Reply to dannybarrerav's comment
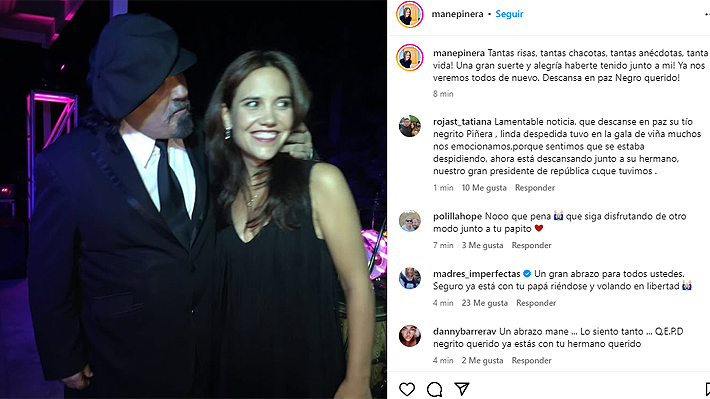710x399 pixels. point(531,360)
